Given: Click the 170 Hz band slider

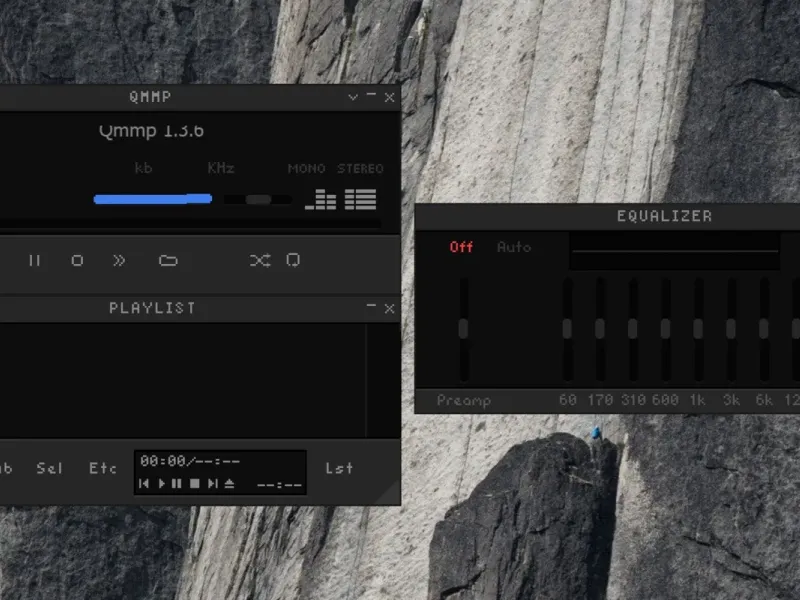Looking at the screenshot, I should (600, 329).
